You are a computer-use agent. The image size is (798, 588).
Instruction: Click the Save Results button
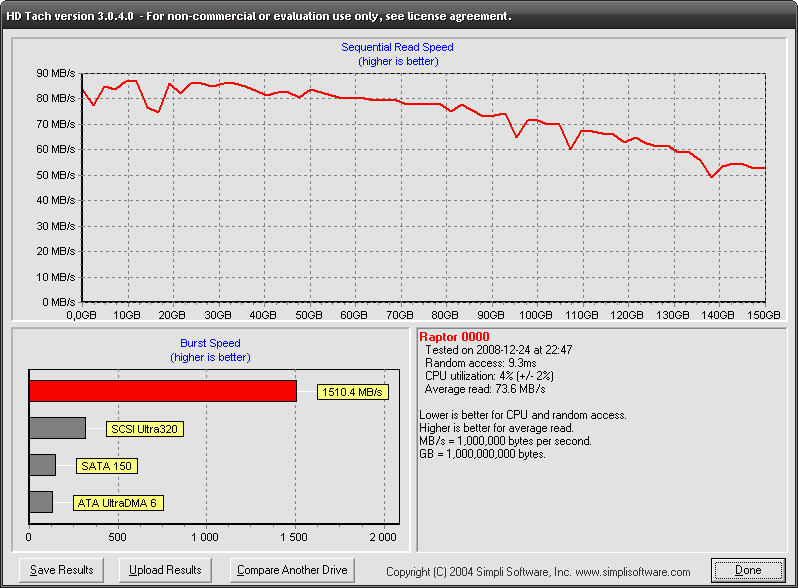pyautogui.click(x=62, y=570)
